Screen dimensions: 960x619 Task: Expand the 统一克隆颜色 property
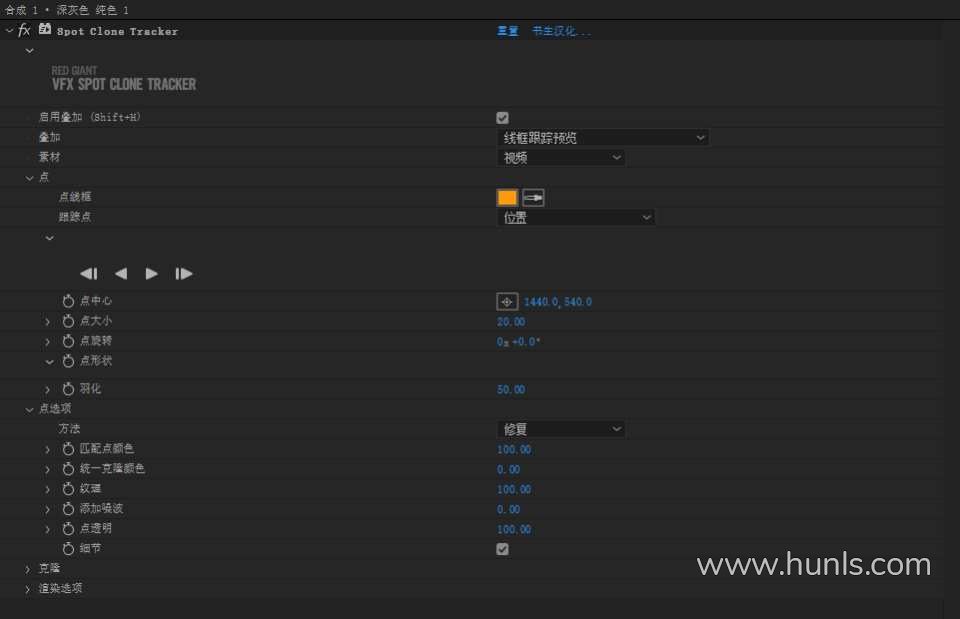(48, 470)
